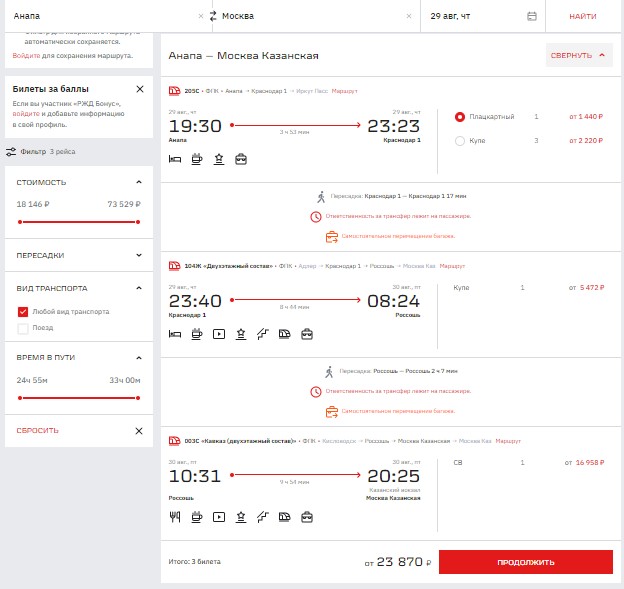Click meal fork-knife icon for 10:31 train
Image resolution: width=624 pixels, height=589 pixels.
pyautogui.click(x=175, y=517)
